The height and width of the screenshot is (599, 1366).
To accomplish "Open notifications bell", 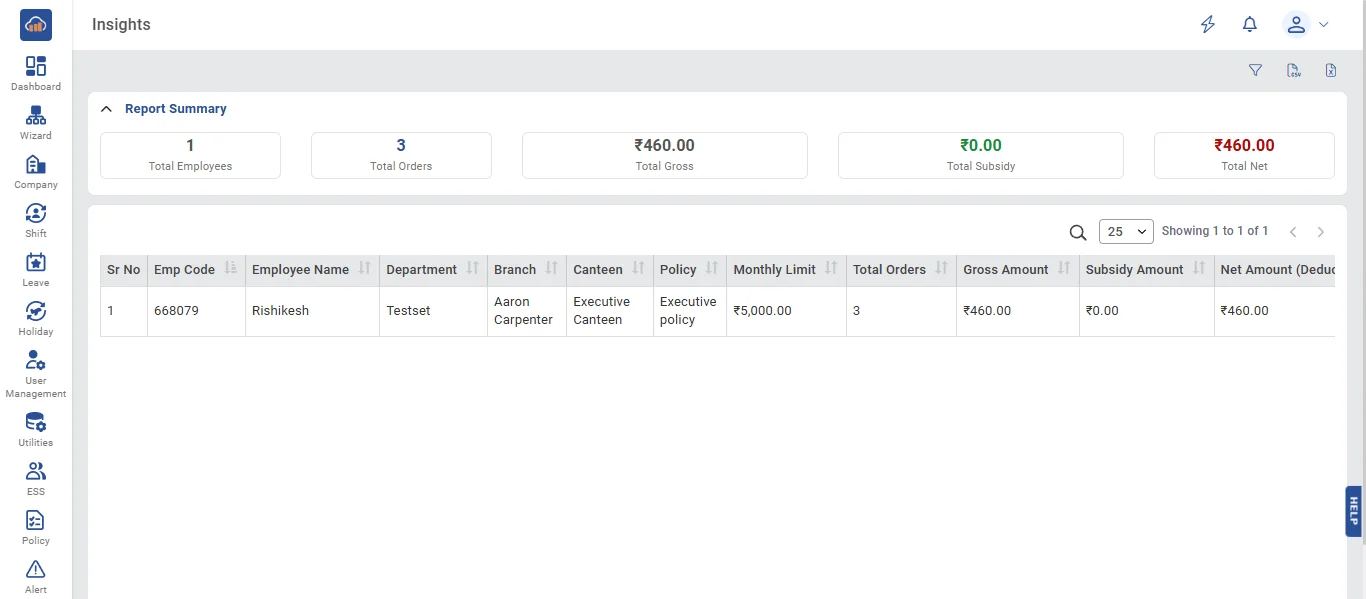I will click(1250, 25).
